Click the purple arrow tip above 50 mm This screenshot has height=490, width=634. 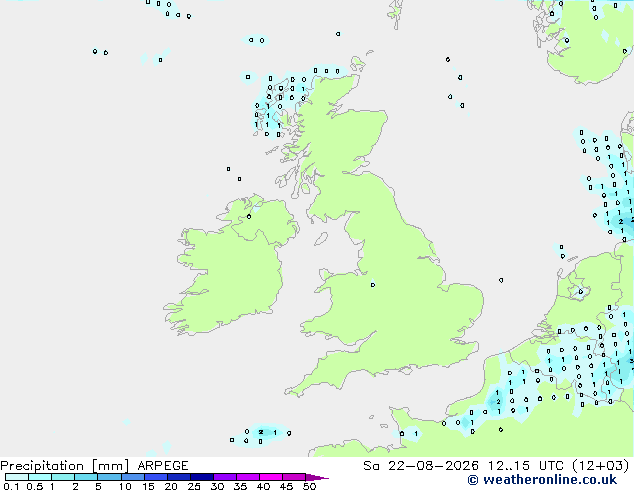317,477
